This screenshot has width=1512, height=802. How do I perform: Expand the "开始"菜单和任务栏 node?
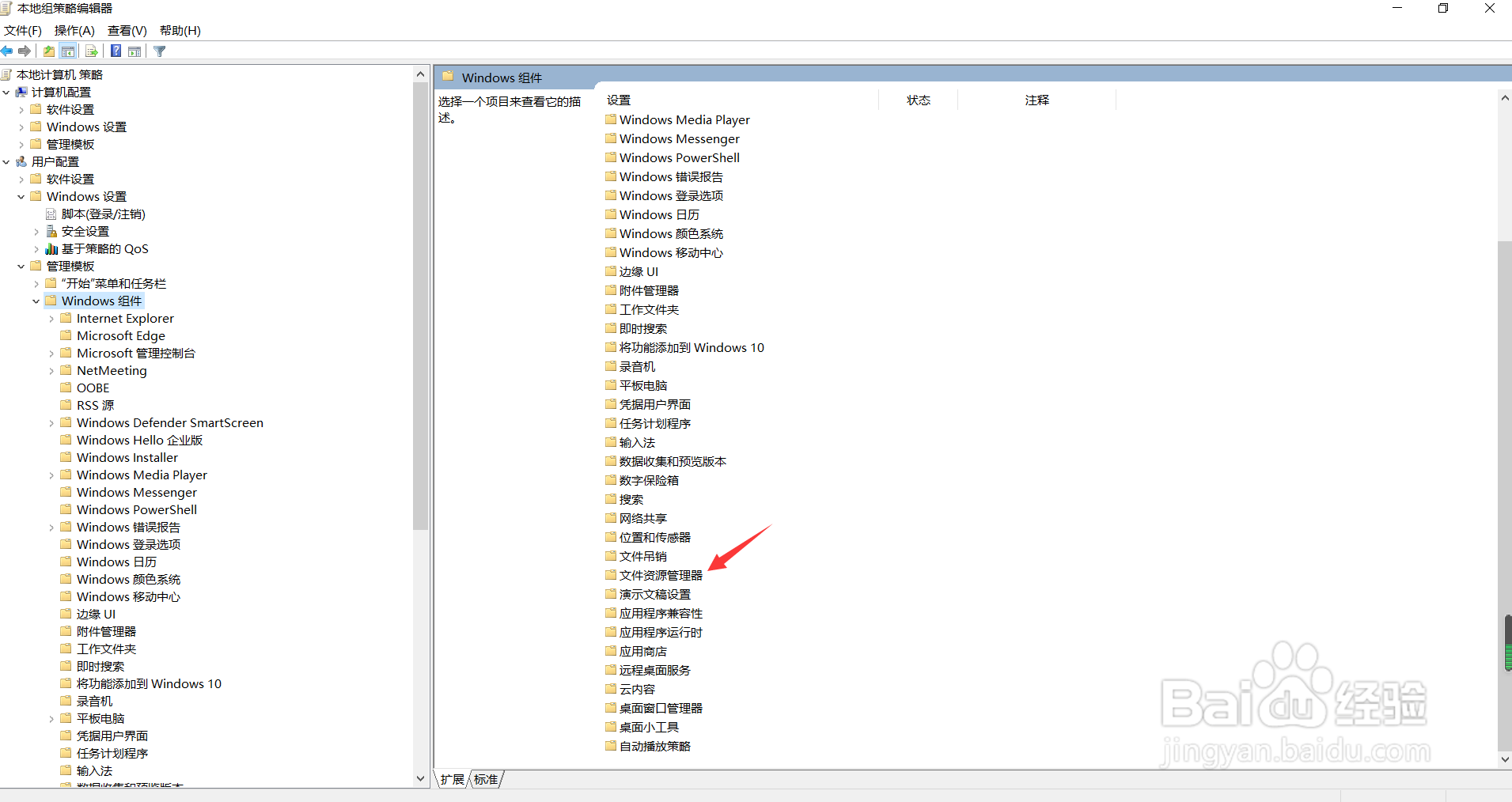[x=36, y=284]
